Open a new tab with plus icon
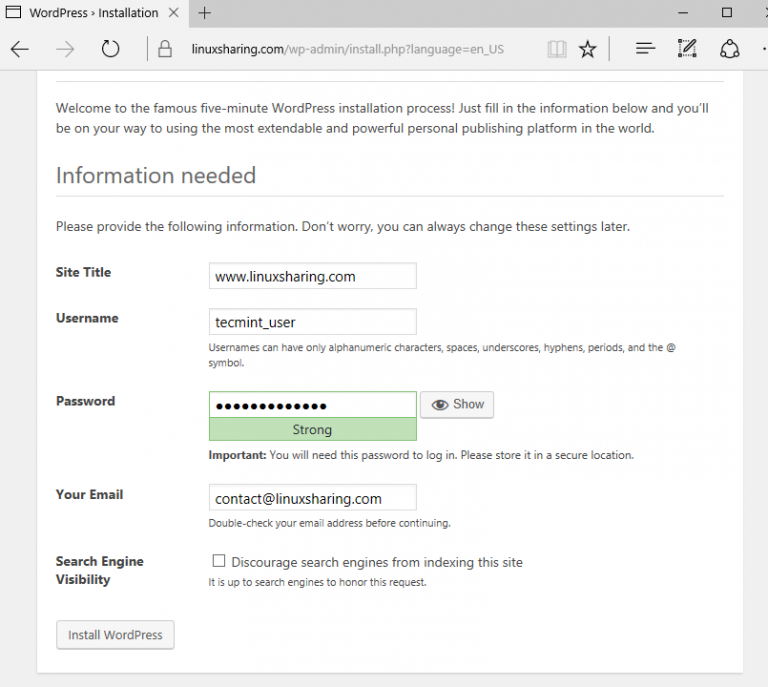Viewport: 768px width, 687px height. 204,13
